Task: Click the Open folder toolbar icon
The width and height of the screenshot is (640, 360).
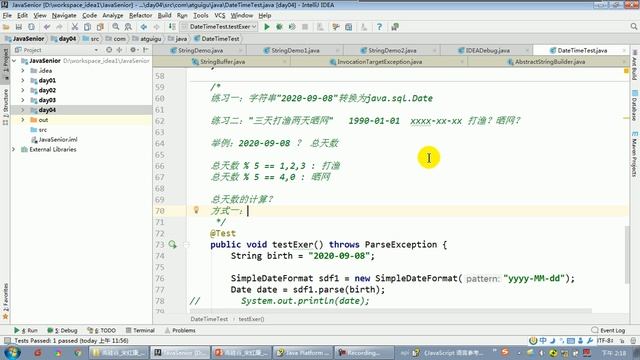Action: click(6, 27)
